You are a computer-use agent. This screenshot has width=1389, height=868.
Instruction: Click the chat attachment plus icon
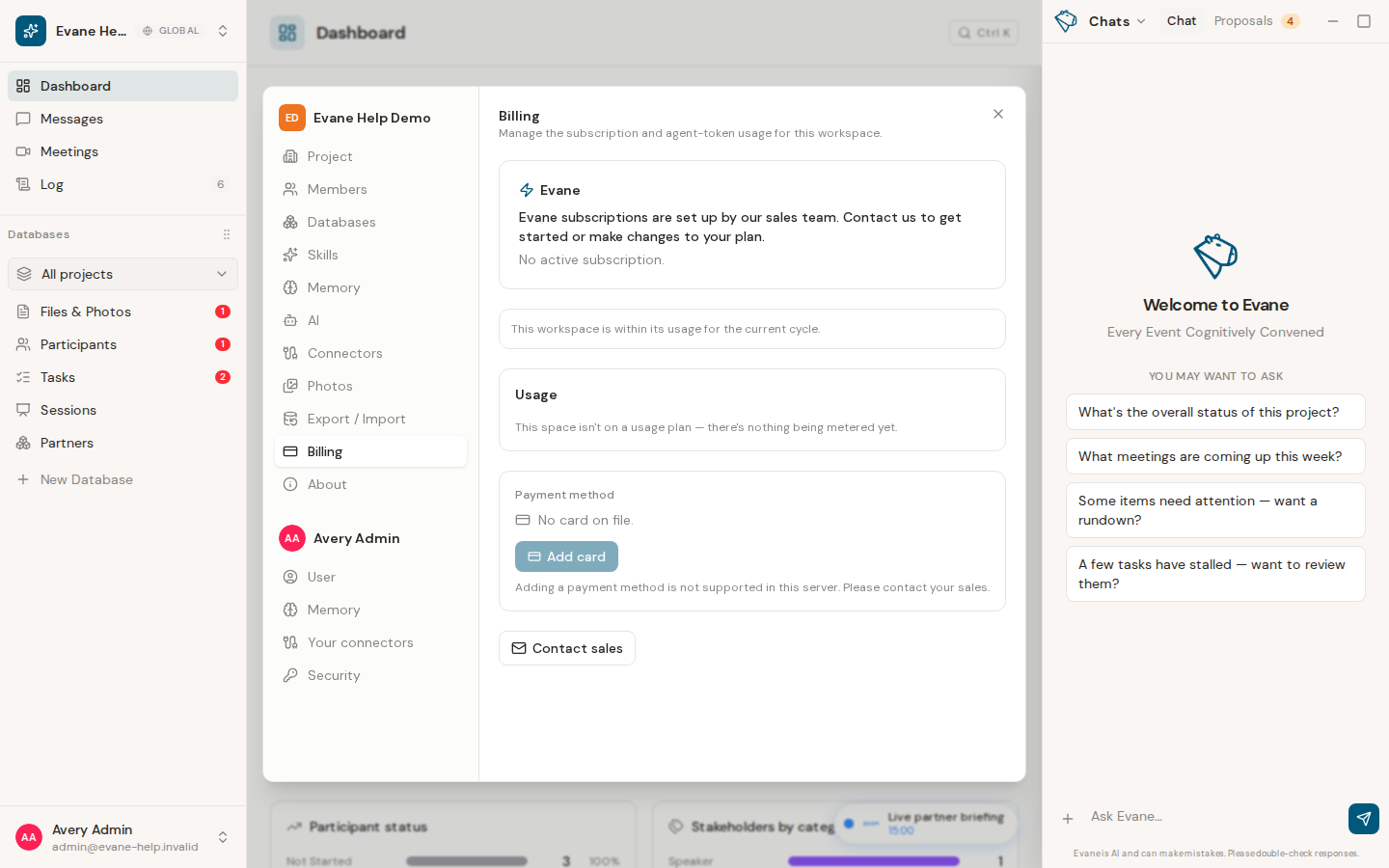pyautogui.click(x=1068, y=819)
